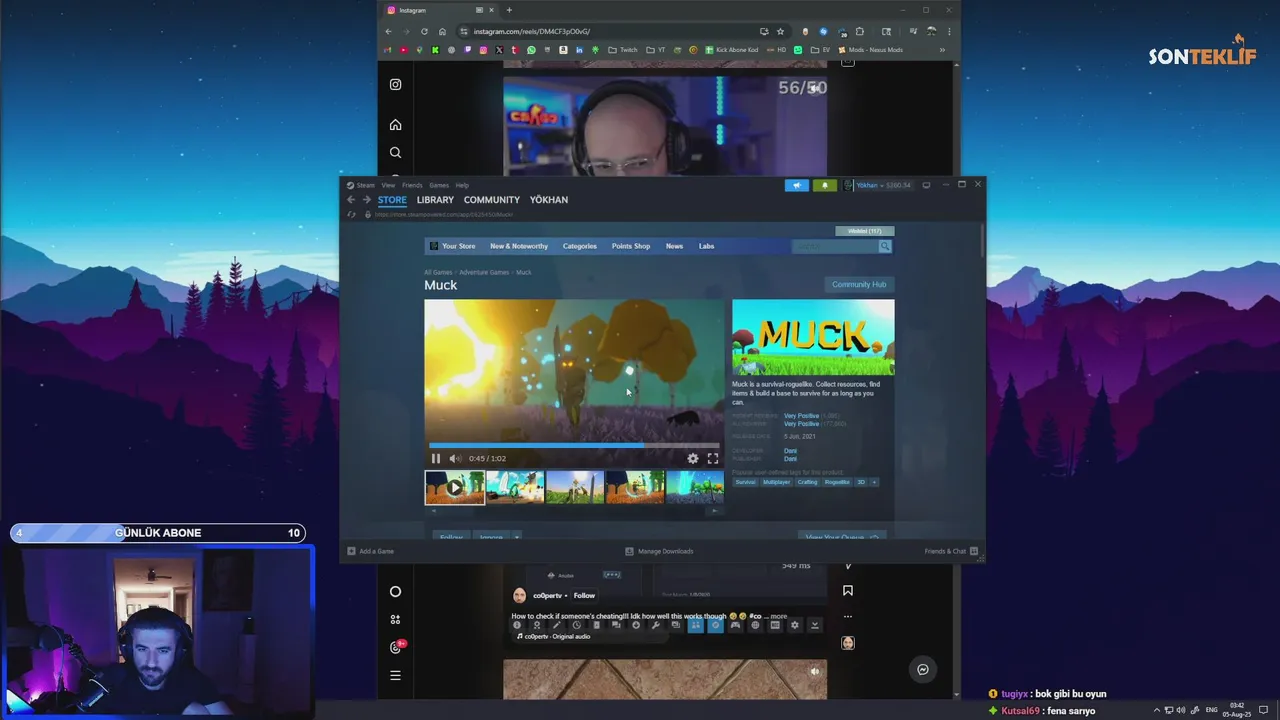Go forward in Steam navigation
This screenshot has width=1280, height=720.
point(366,200)
